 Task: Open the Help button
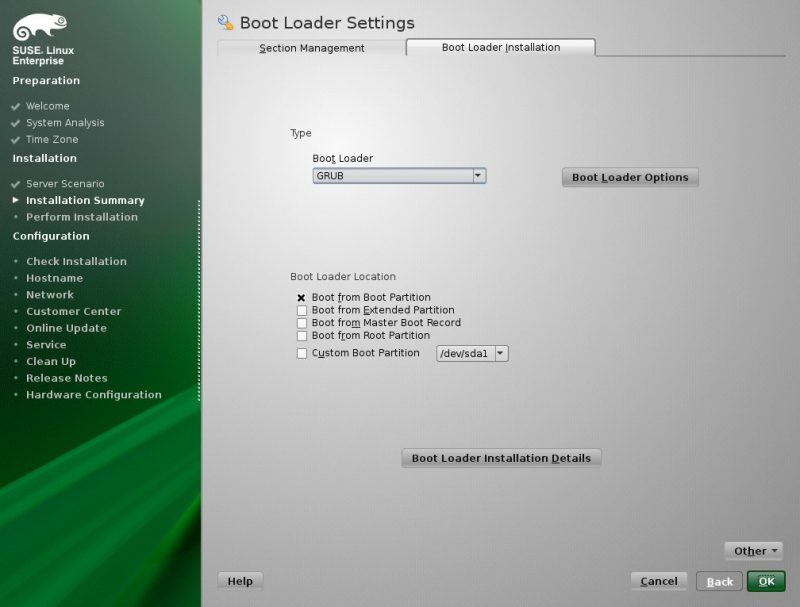click(x=240, y=580)
